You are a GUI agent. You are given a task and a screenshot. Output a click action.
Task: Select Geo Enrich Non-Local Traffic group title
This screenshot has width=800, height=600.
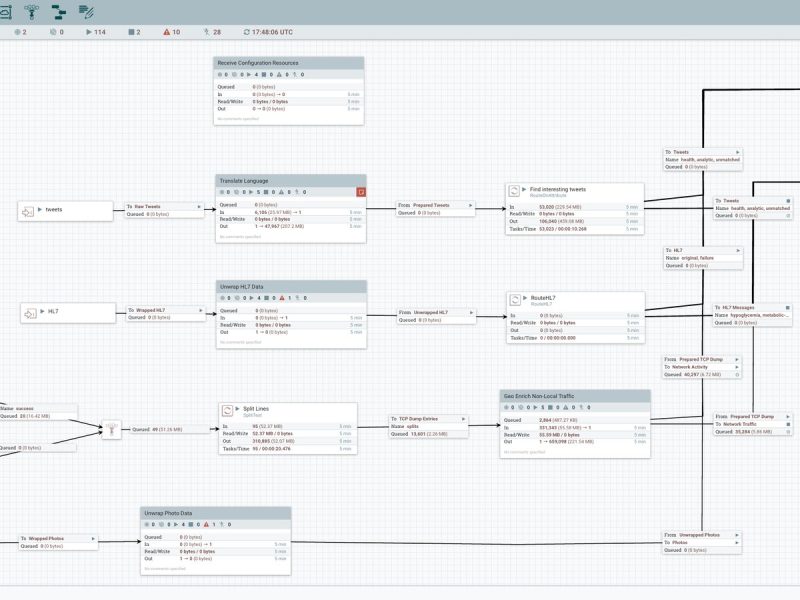(539, 396)
